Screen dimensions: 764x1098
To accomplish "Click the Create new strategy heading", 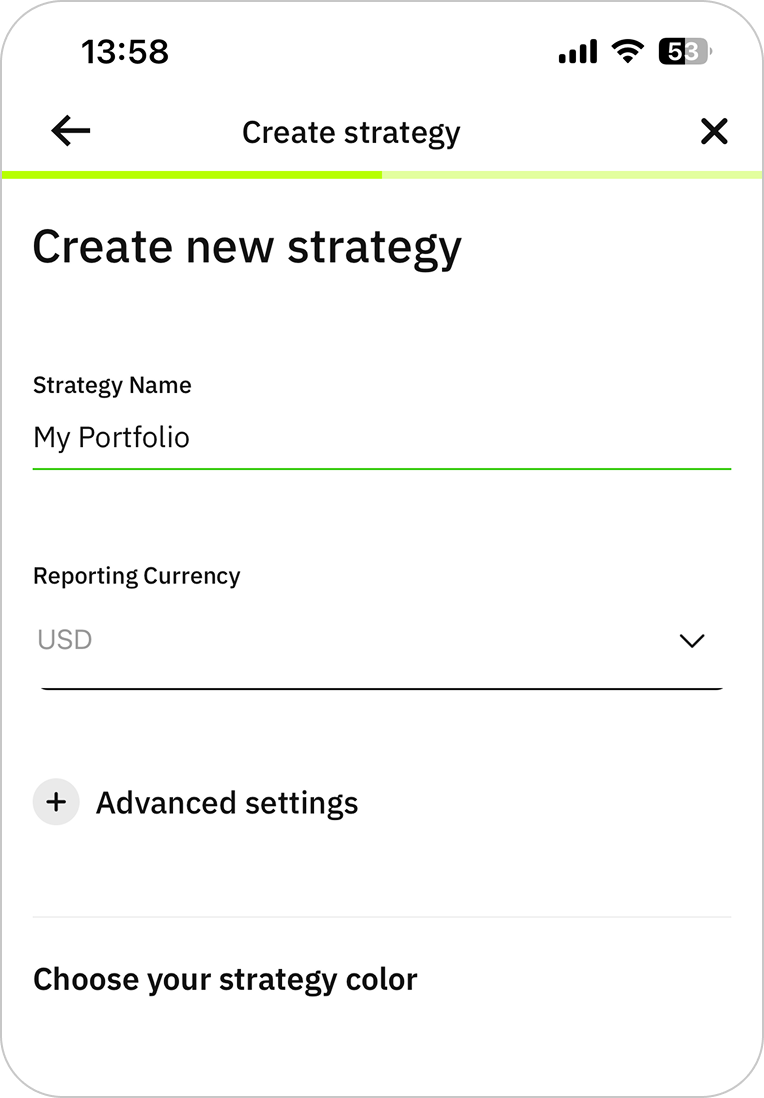I will [247, 247].
